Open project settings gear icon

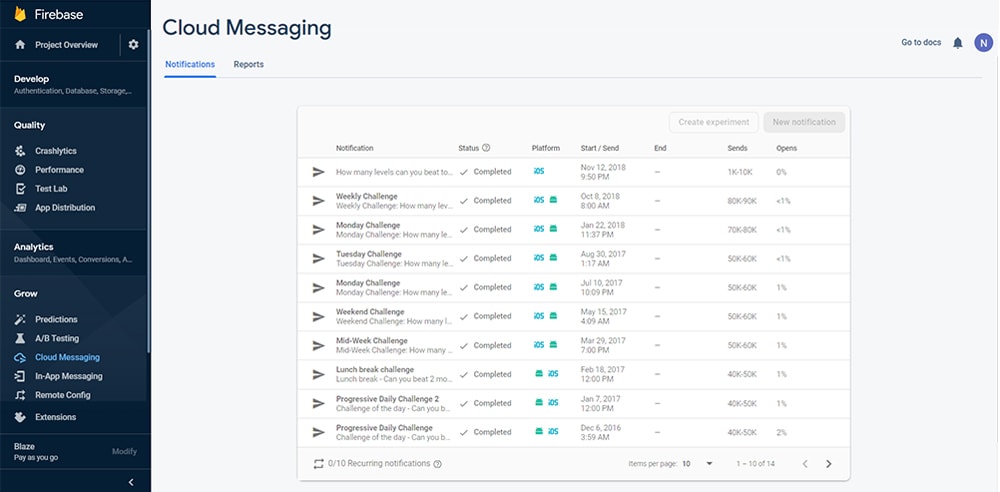click(x=133, y=45)
